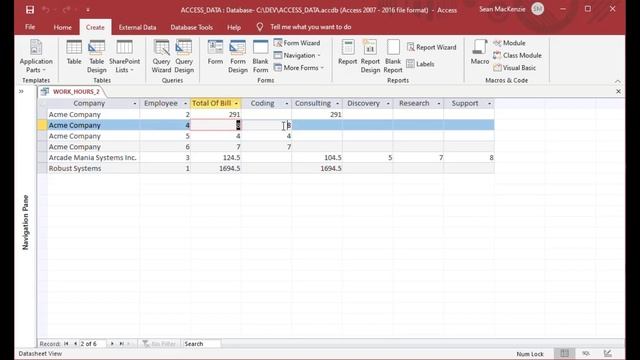640x360 pixels.
Task: Click the Undo button in title bar
Action: (x=46, y=9)
